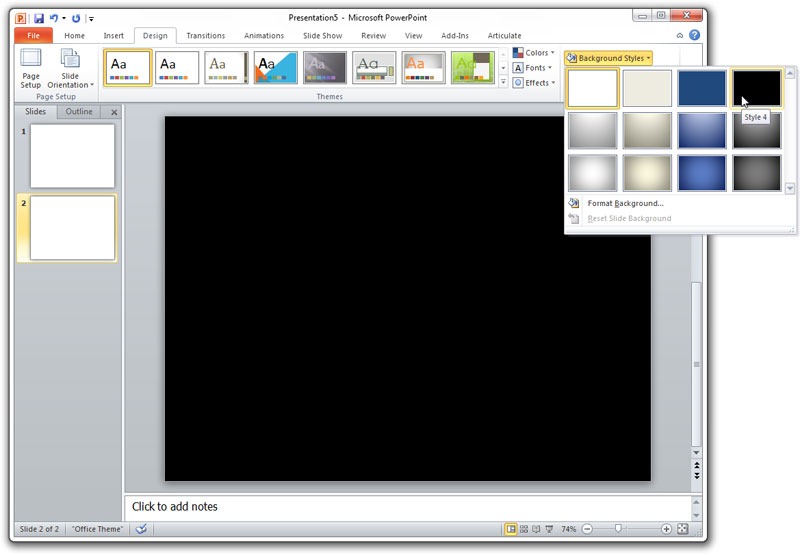Click the PowerPoint Help question mark icon
The height and width of the screenshot is (555, 800).
click(x=694, y=35)
